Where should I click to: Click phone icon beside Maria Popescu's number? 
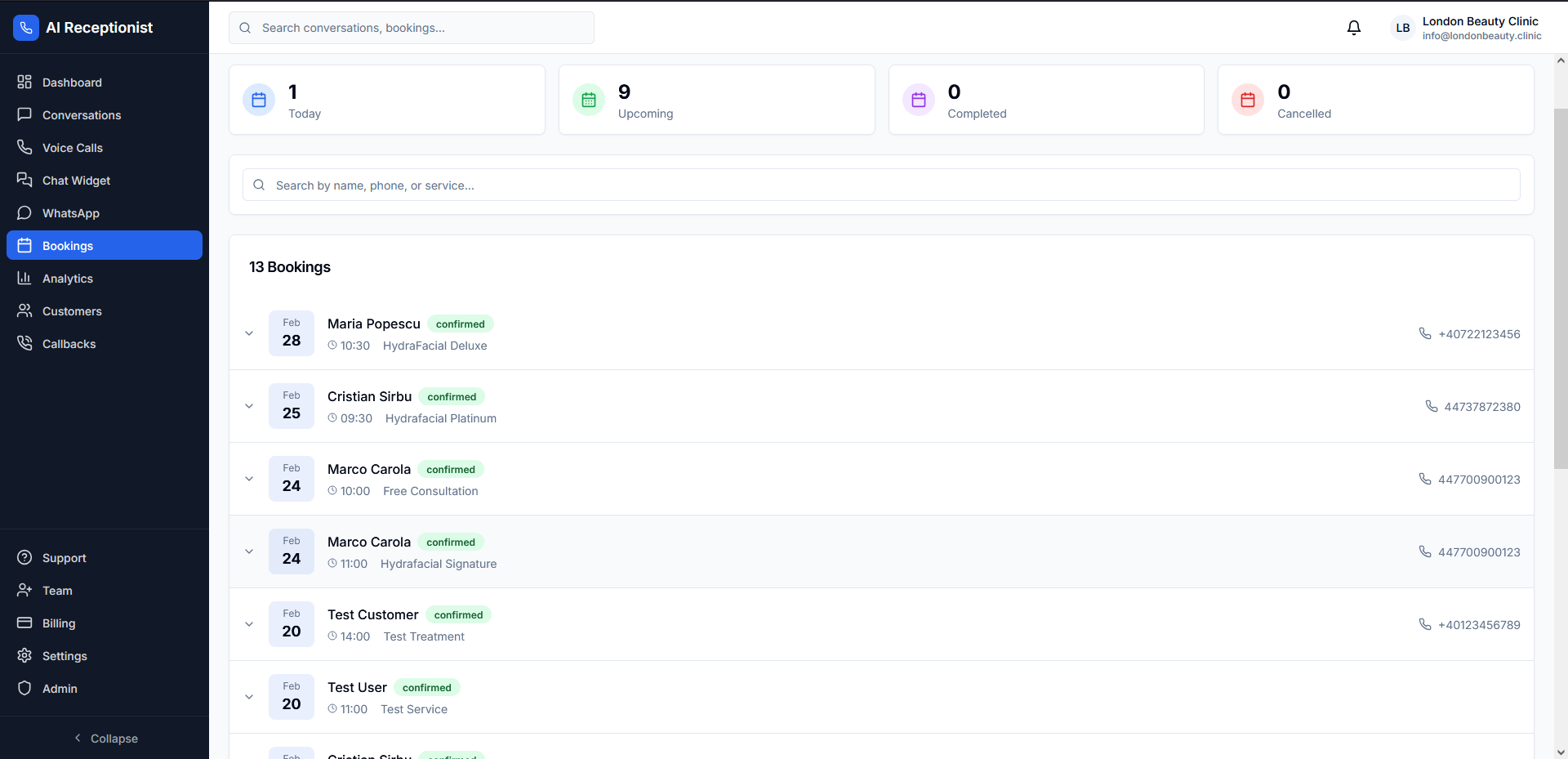[x=1424, y=333]
